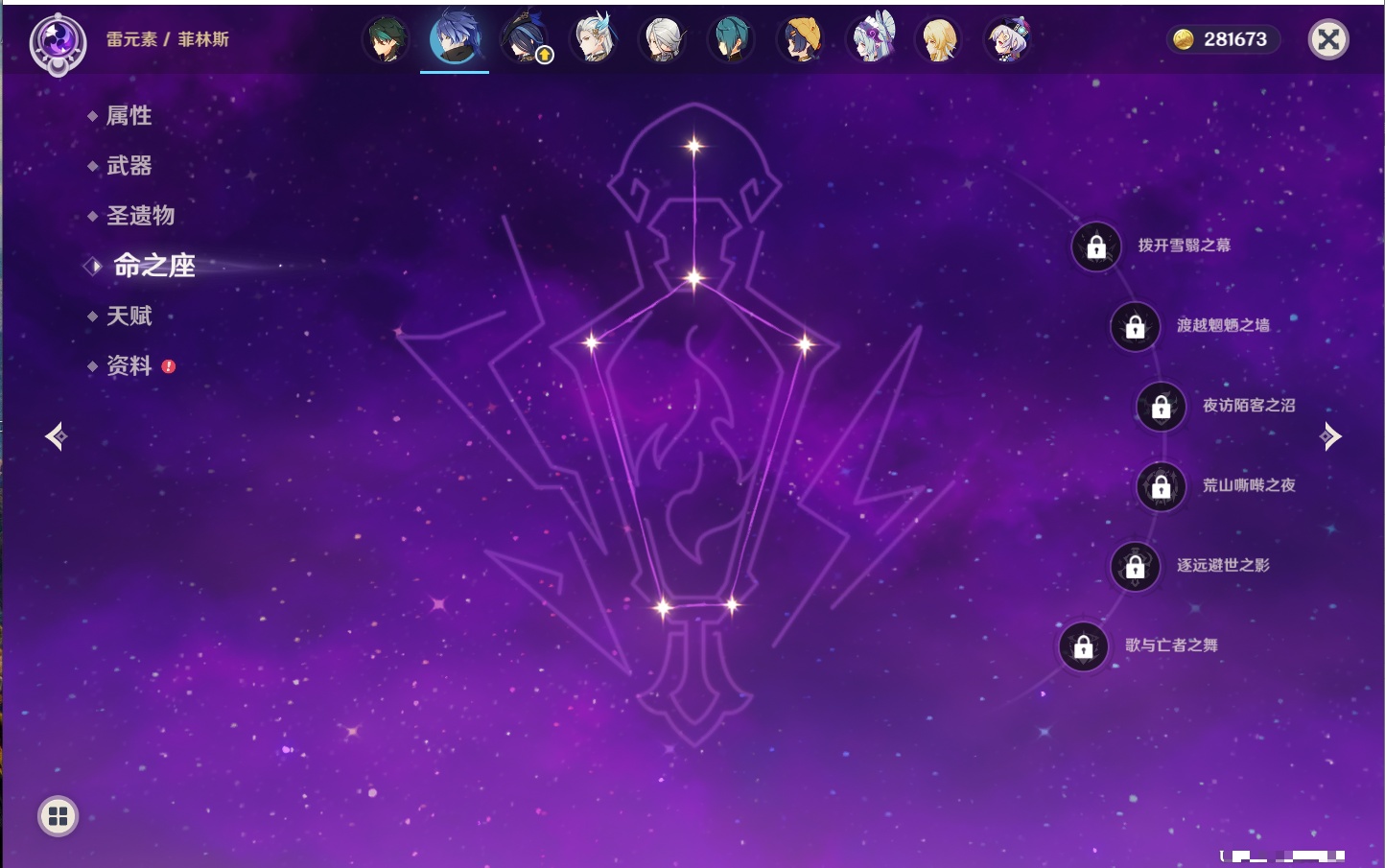Select the maid-headdress character avatar
Image resolution: width=1385 pixels, height=868 pixels.
pyautogui.click(x=871, y=39)
